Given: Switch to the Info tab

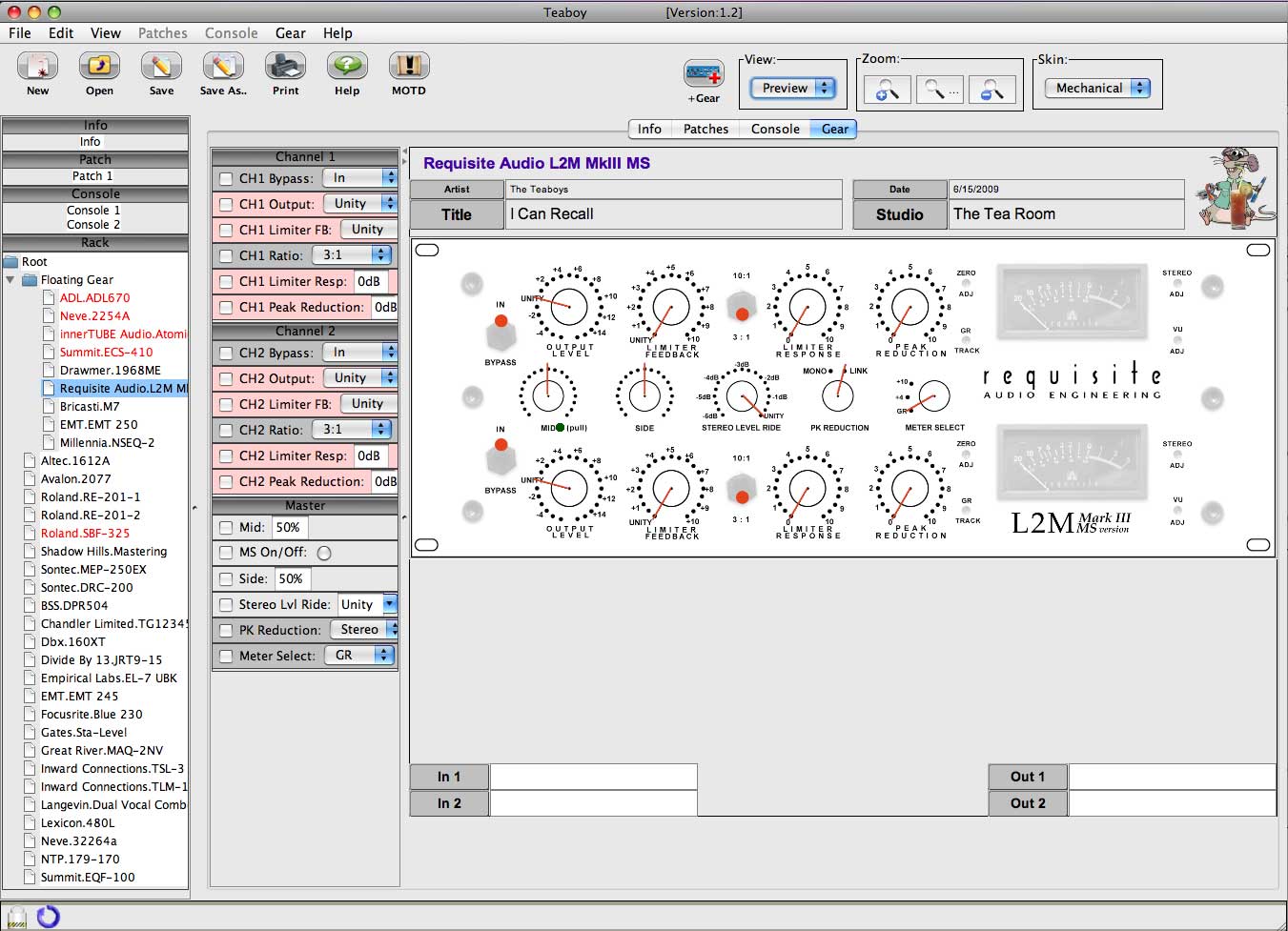Looking at the screenshot, I should 649,129.
